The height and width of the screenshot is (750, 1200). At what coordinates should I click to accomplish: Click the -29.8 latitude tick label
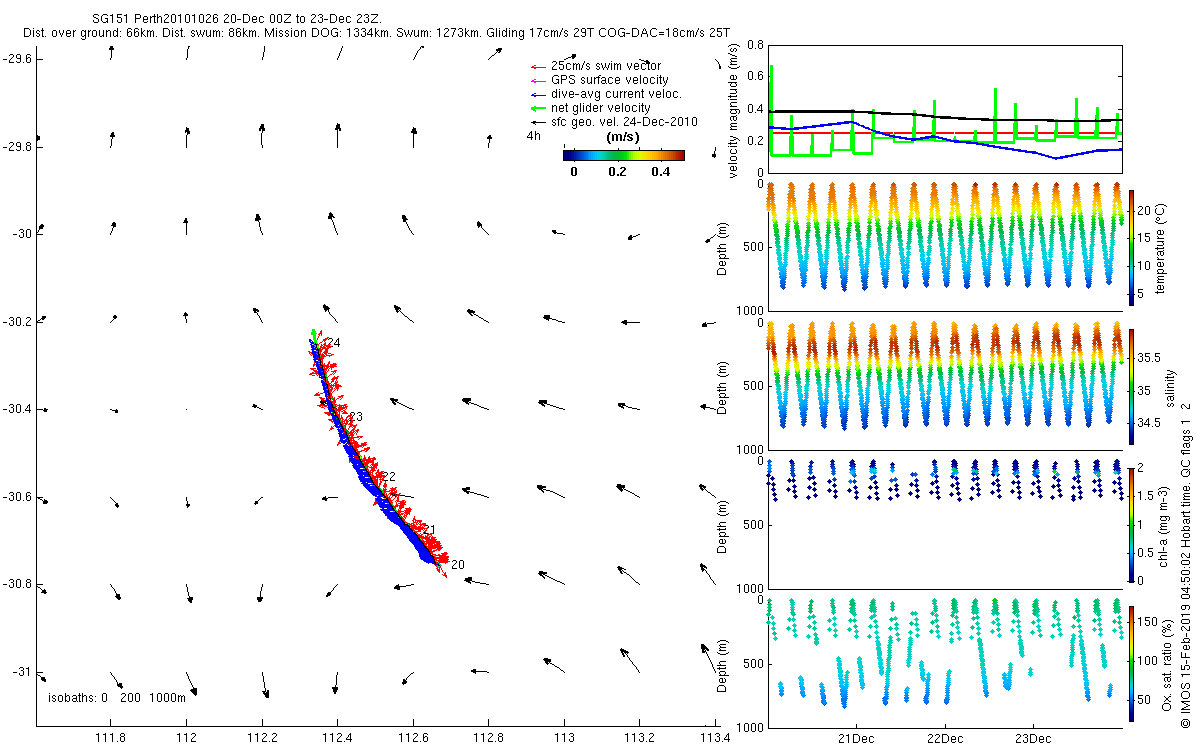pyautogui.click(x=17, y=147)
